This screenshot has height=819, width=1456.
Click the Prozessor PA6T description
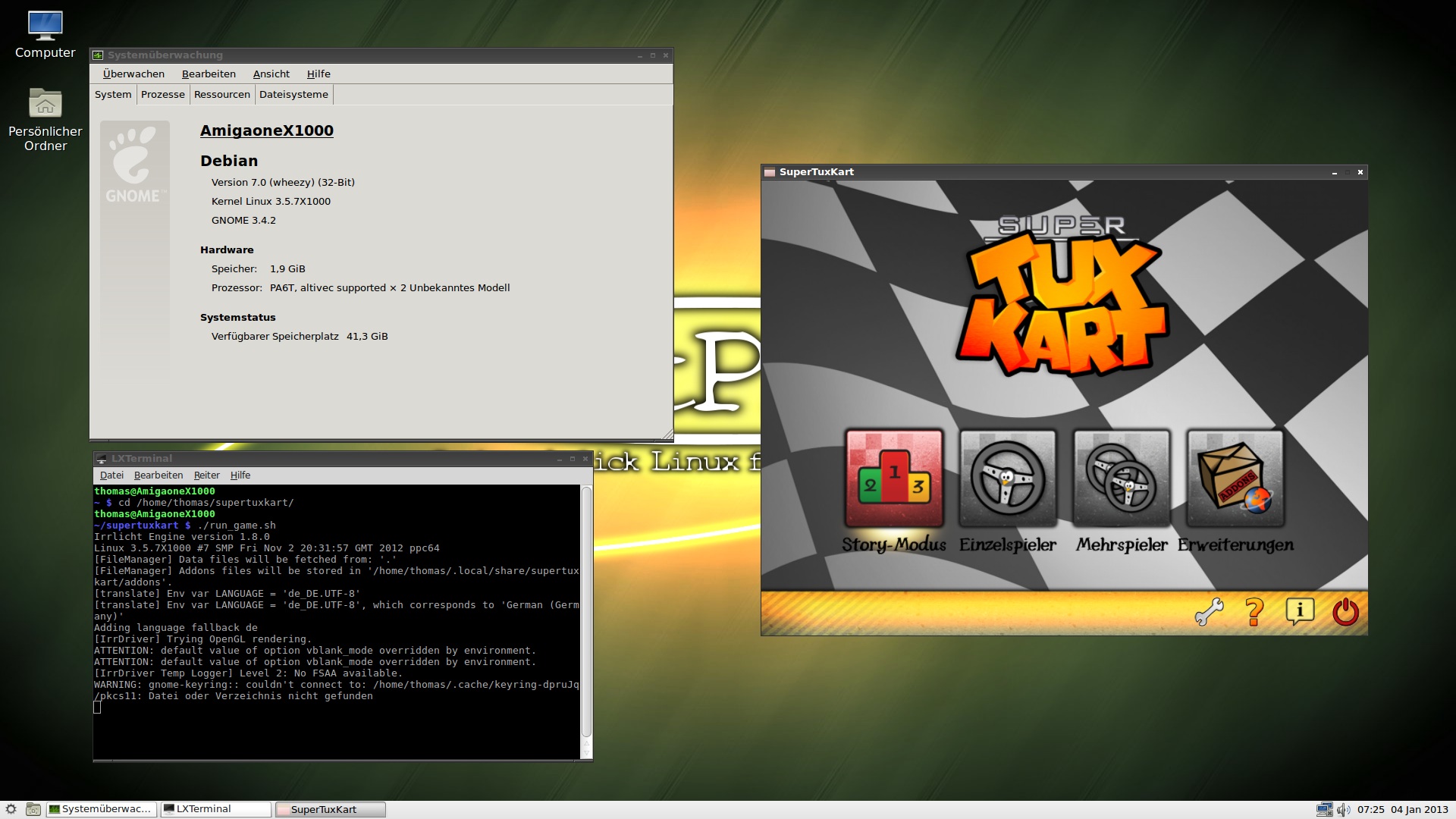pyautogui.click(x=390, y=287)
